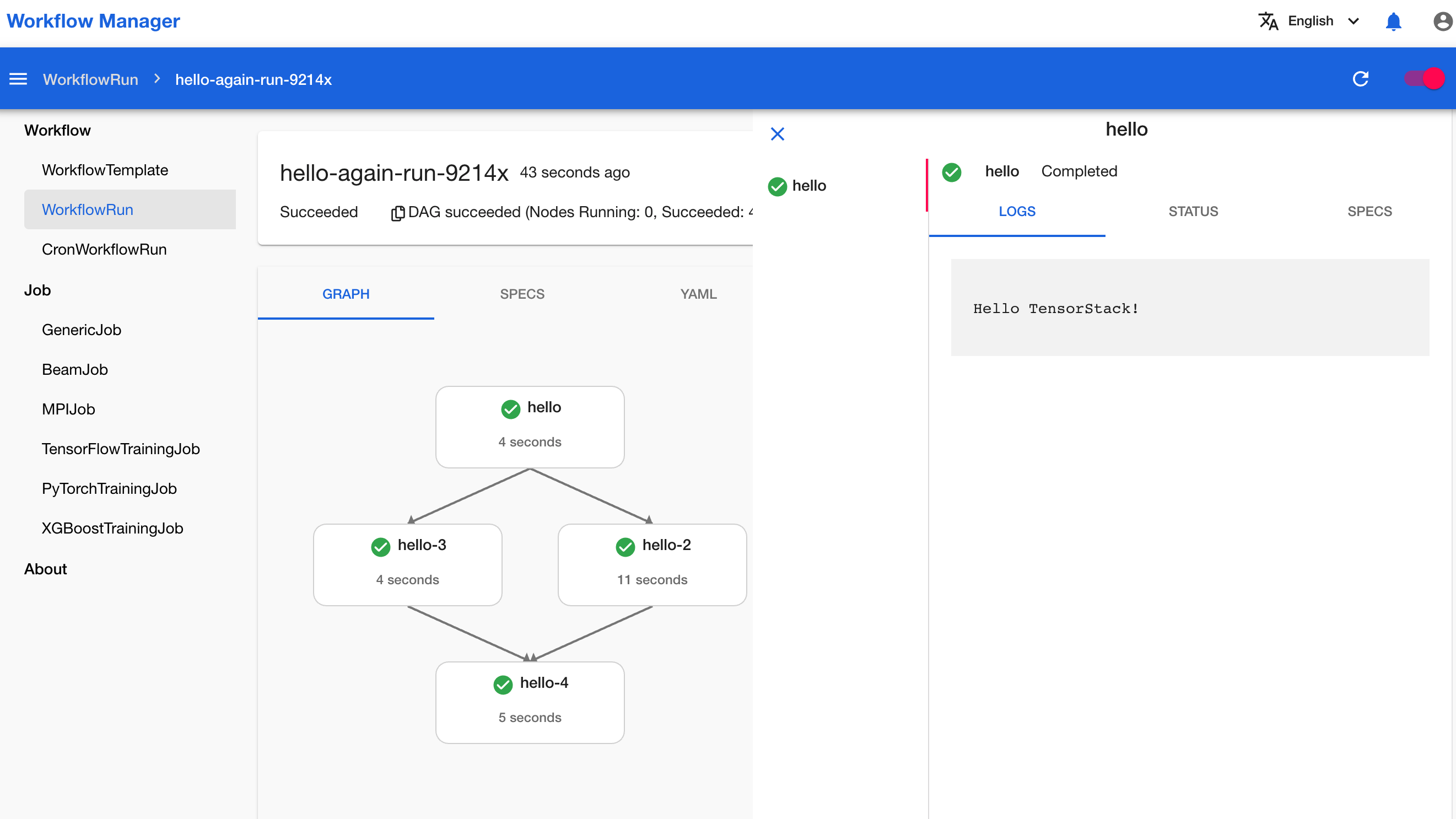Click the user account icon top right
Viewport: 1456px width, 819px height.
[x=1443, y=22]
